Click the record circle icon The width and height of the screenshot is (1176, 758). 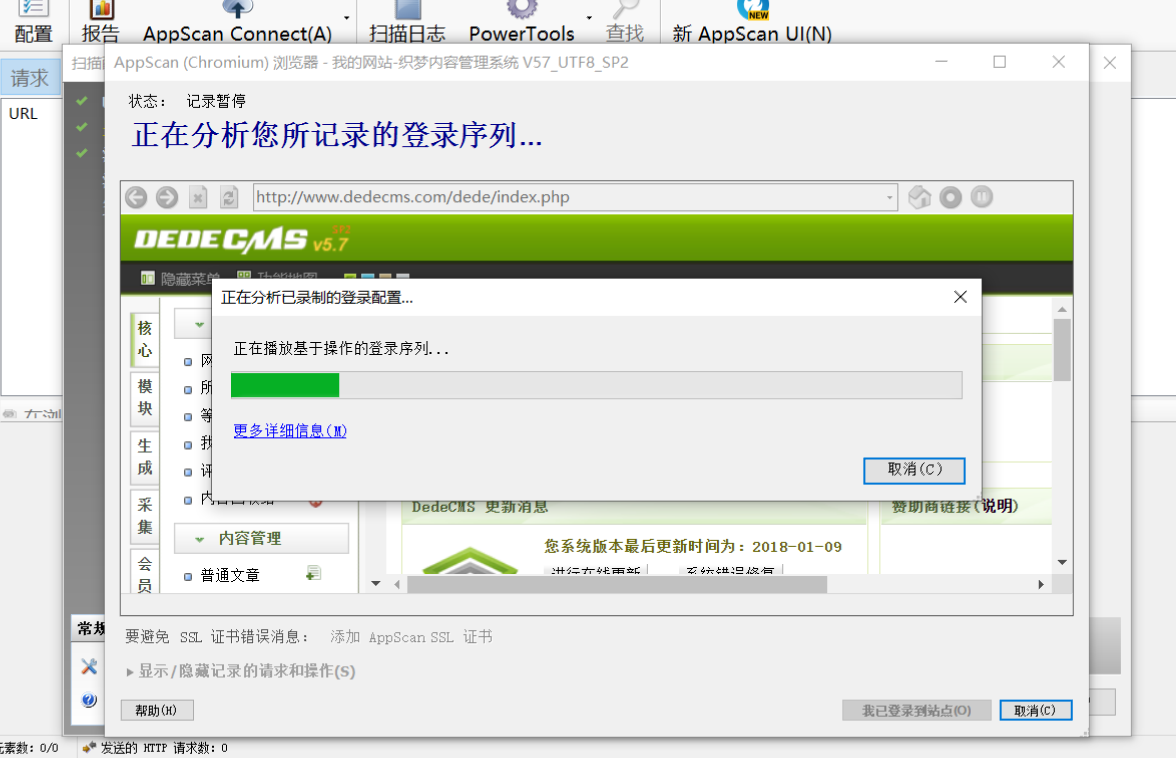tap(950, 197)
